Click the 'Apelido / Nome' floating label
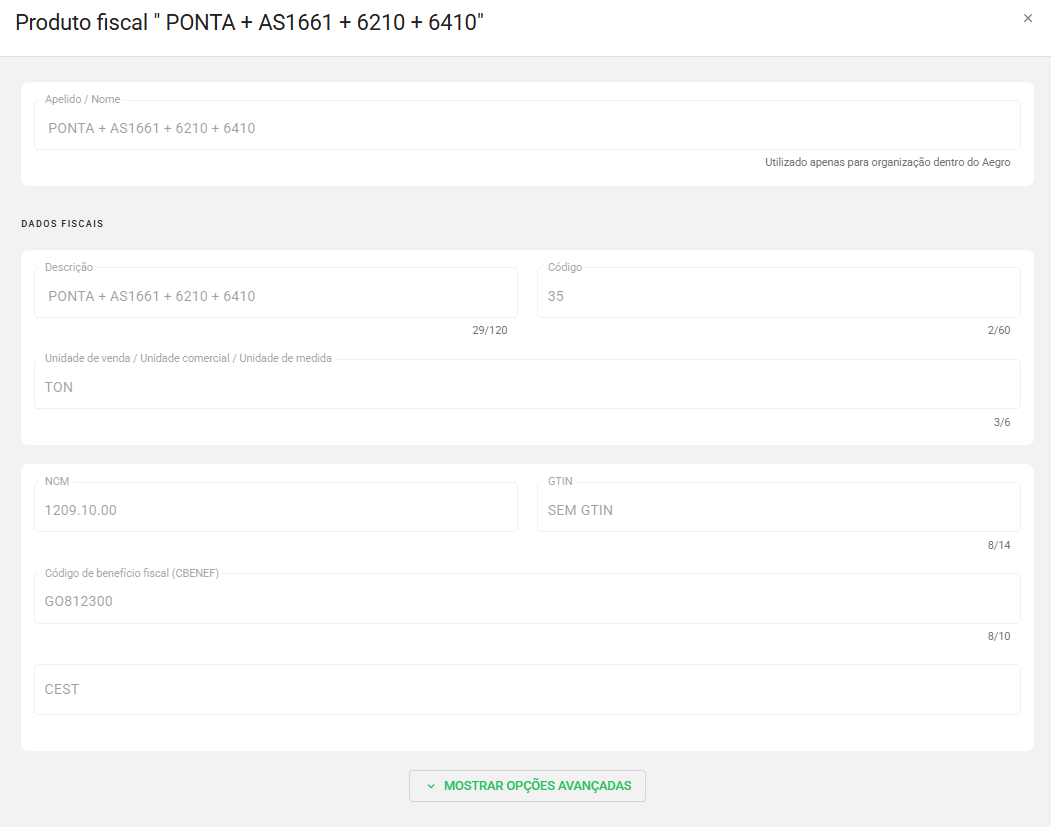Viewport: 1051px width, 827px height. (x=82, y=99)
